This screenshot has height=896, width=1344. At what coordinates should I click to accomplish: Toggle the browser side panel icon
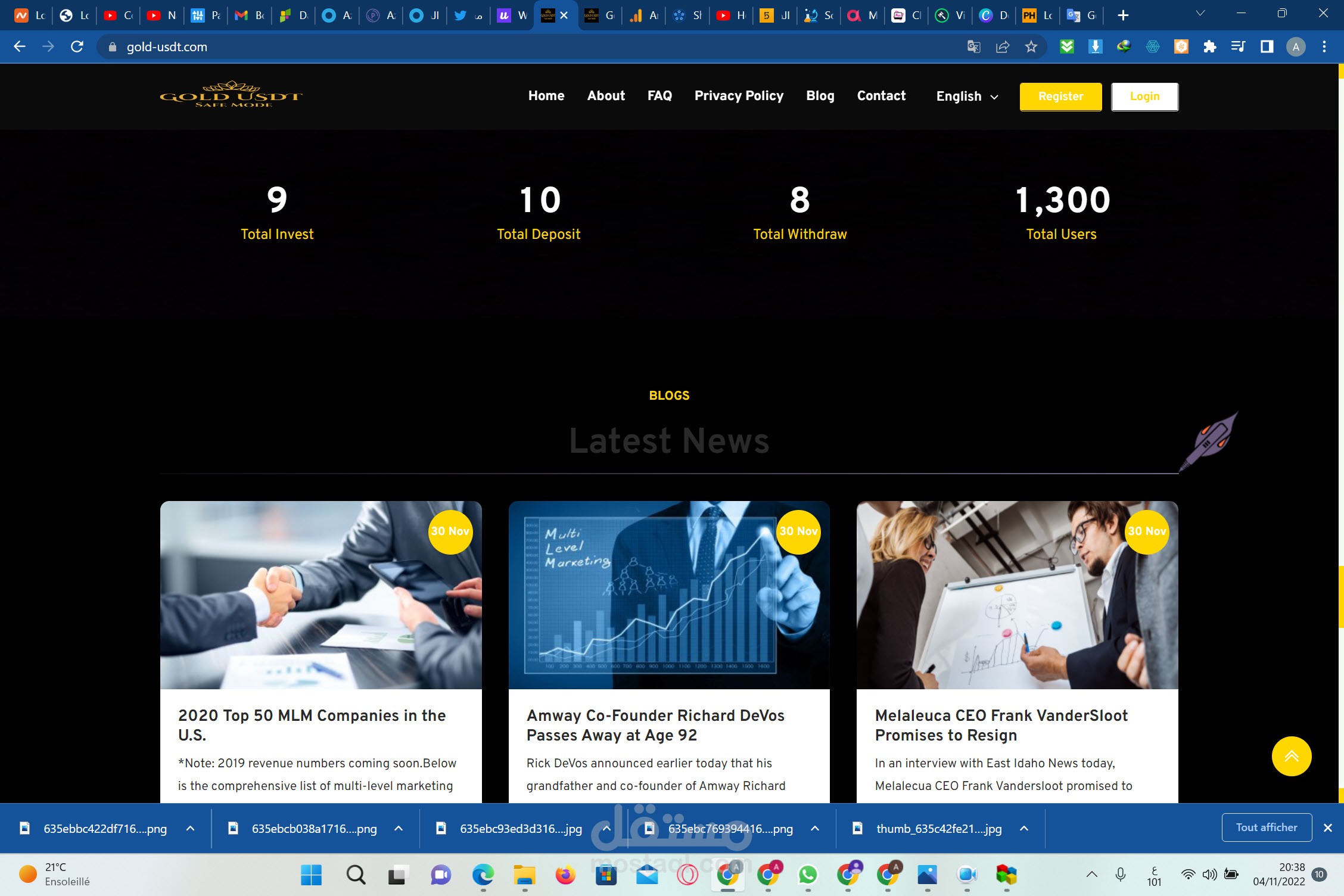tap(1267, 46)
